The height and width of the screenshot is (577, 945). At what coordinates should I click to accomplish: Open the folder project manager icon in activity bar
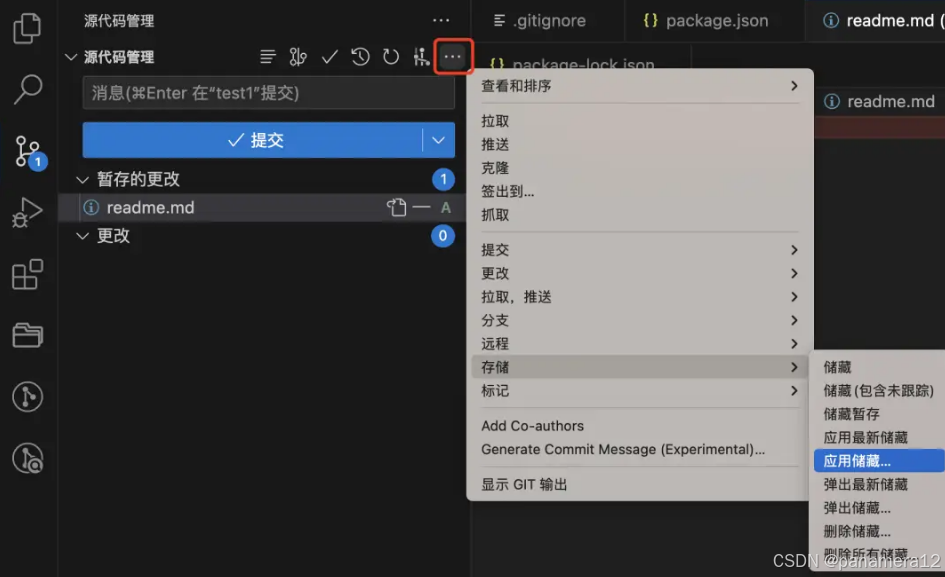(27, 335)
